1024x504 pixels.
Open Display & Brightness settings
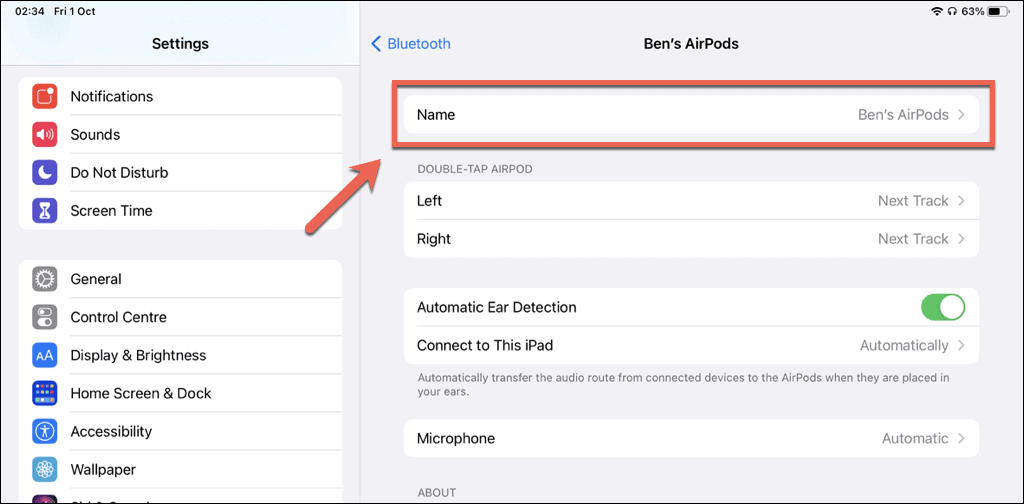pyautogui.click(x=180, y=356)
